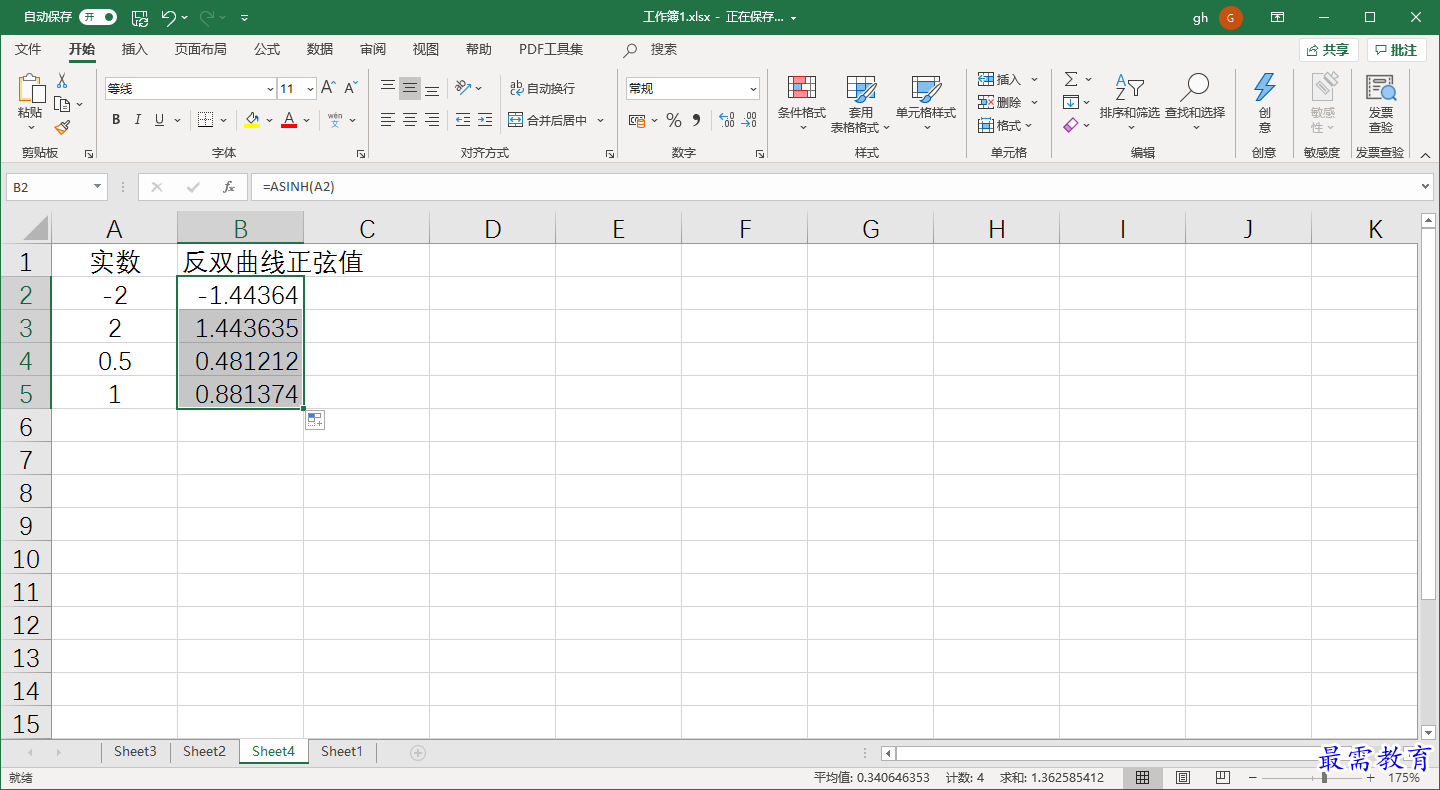Click decrease indent icon
The width and height of the screenshot is (1440, 790).
pyautogui.click(x=462, y=120)
